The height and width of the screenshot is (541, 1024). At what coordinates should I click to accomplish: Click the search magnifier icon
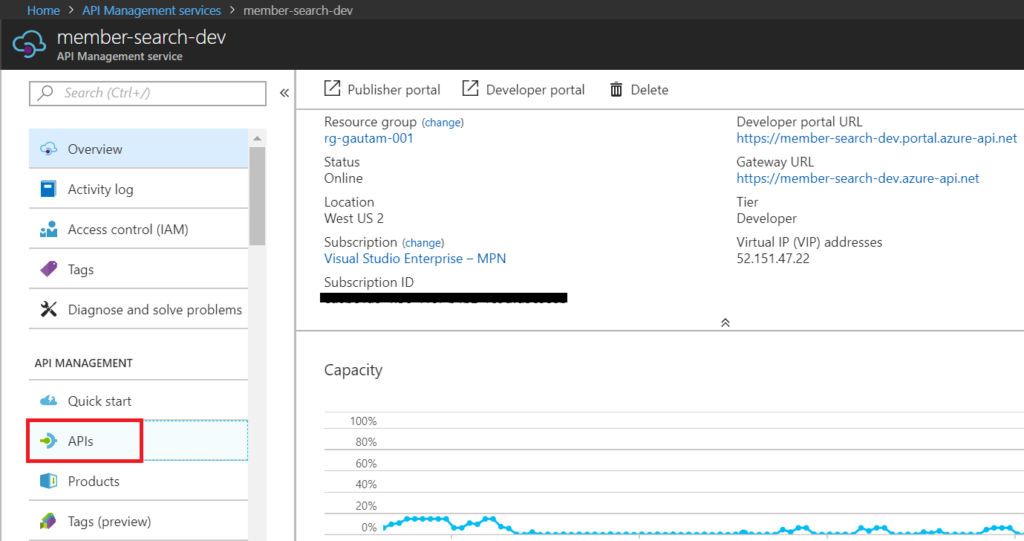click(x=45, y=93)
